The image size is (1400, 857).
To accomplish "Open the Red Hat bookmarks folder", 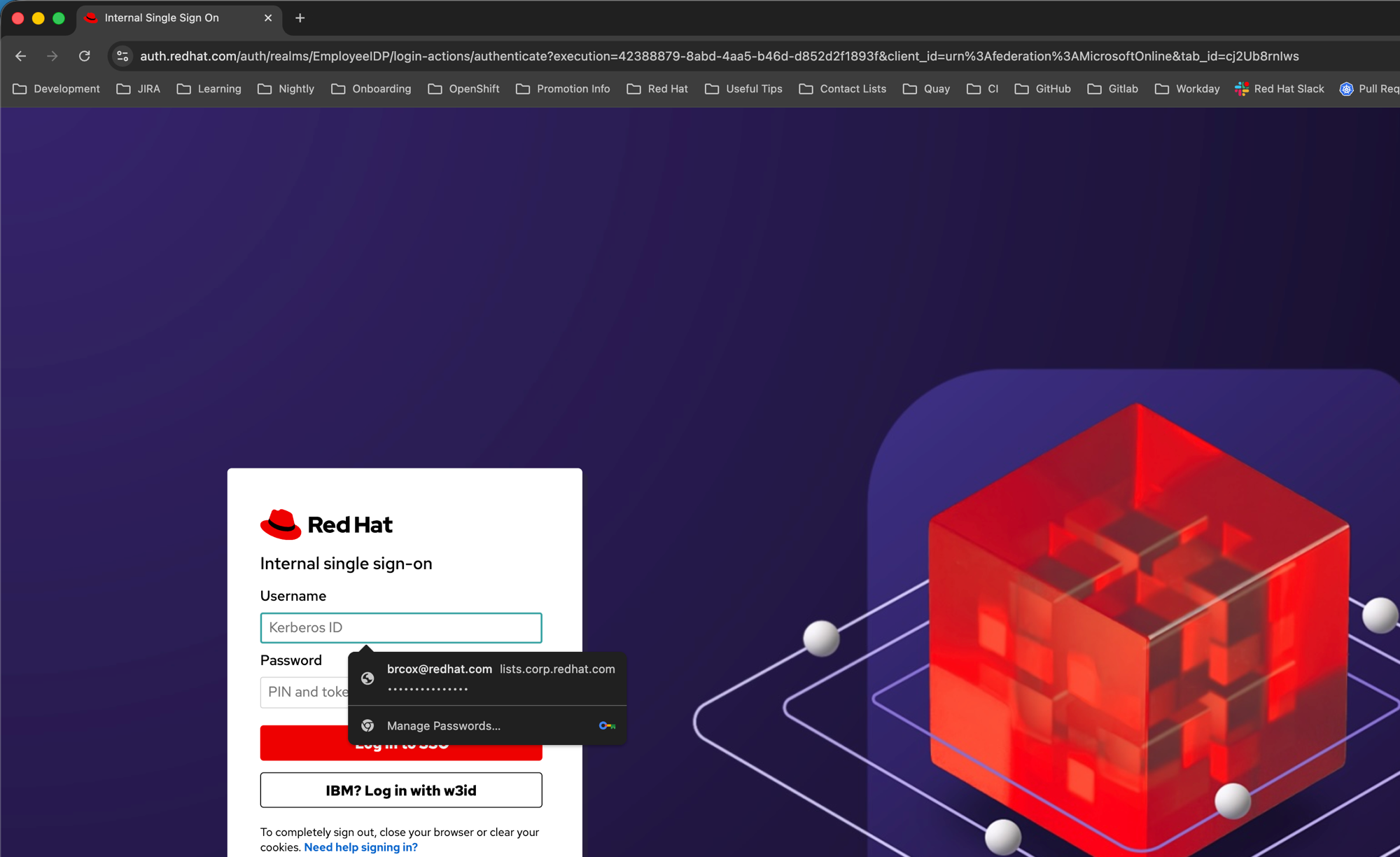I will pyautogui.click(x=658, y=89).
